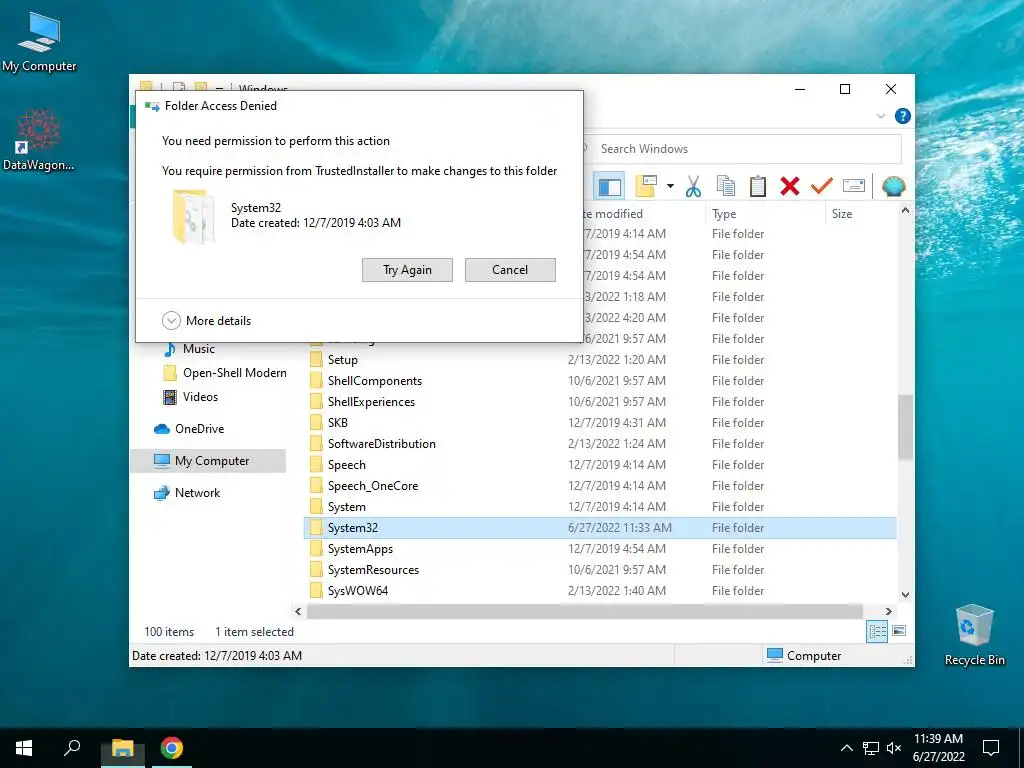Cancel the Folder Access Denied dialog
Image resolution: width=1024 pixels, height=768 pixels.
510,270
